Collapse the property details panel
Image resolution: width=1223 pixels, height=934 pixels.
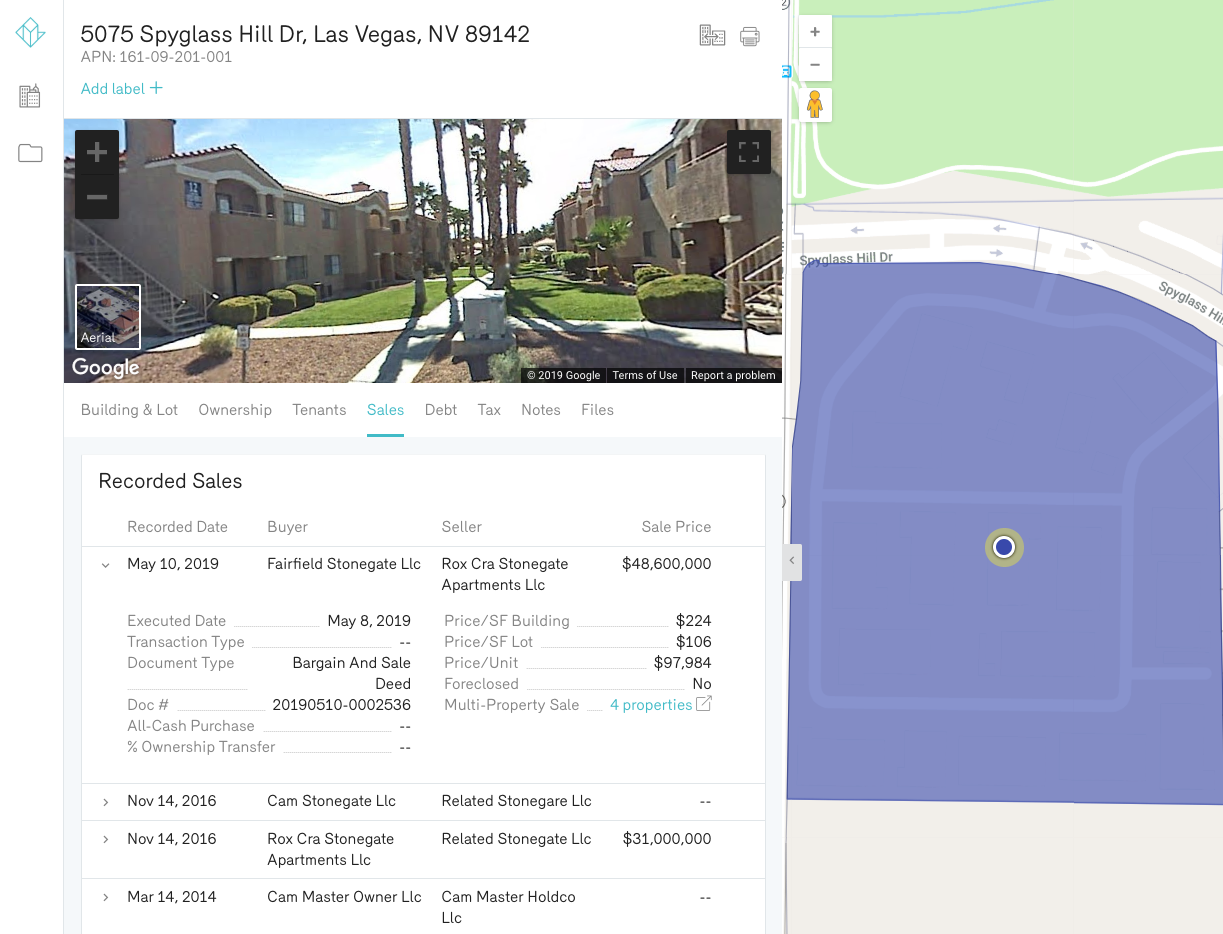tap(791, 562)
